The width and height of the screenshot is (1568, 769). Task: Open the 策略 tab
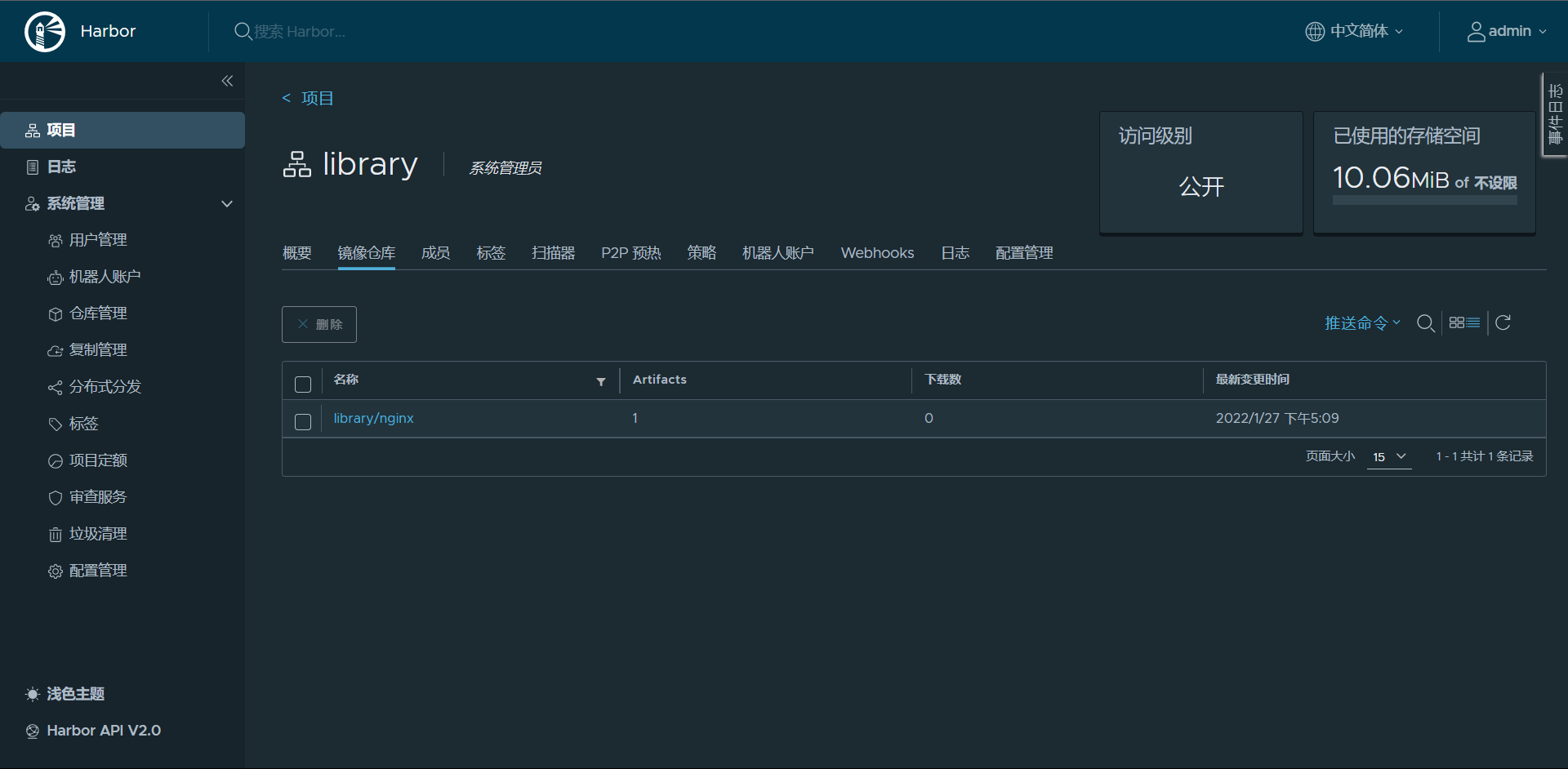702,253
